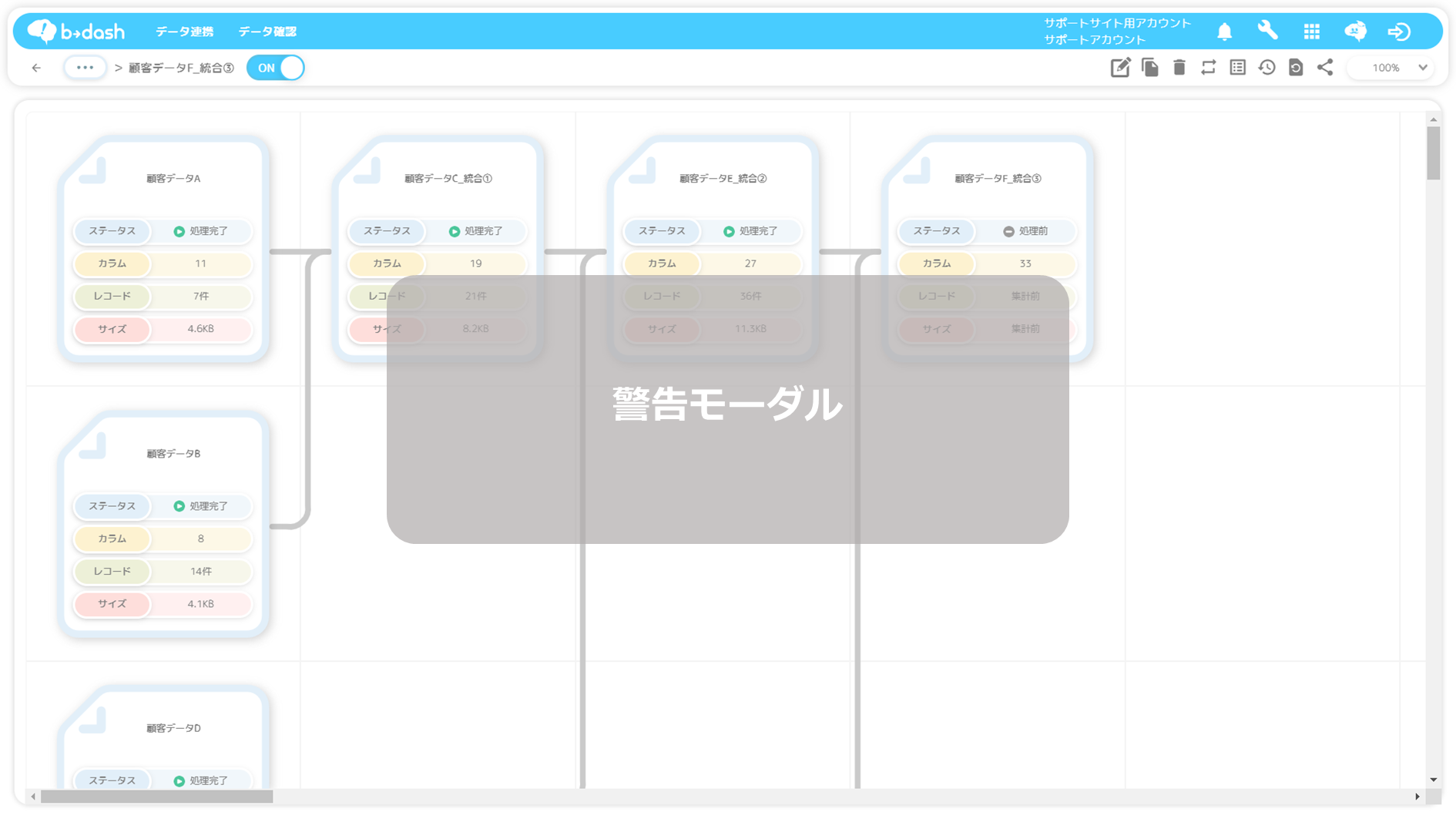Image resolution: width=1456 pixels, height=819 pixels.
Task: Open notifications bell icon
Action: (1224, 32)
